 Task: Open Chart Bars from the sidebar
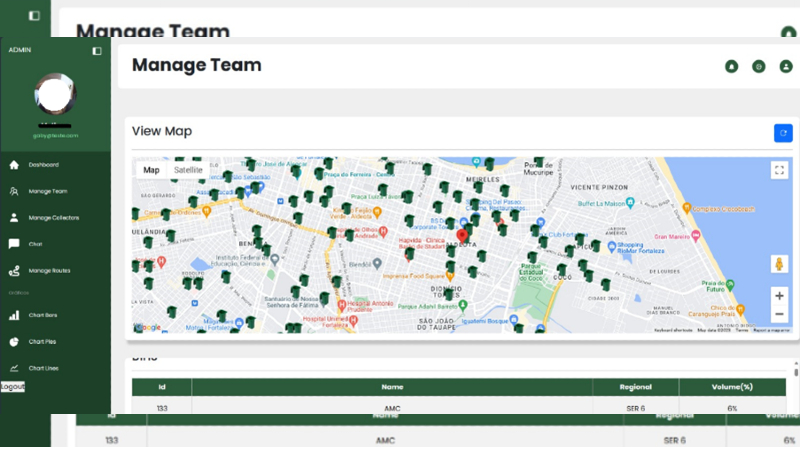coord(43,315)
